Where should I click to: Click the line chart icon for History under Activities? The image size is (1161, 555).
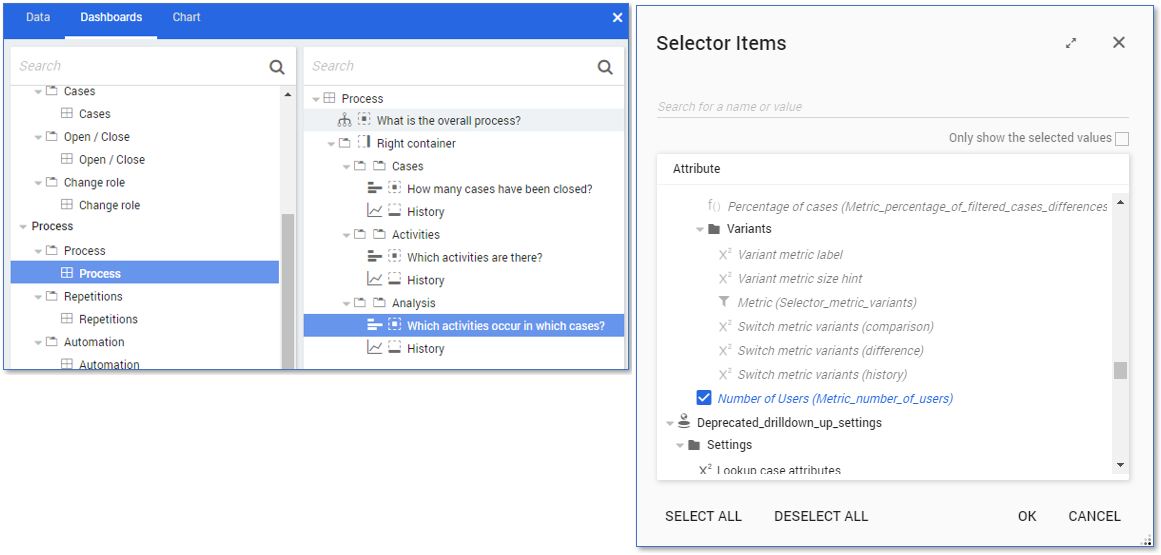[x=375, y=280]
